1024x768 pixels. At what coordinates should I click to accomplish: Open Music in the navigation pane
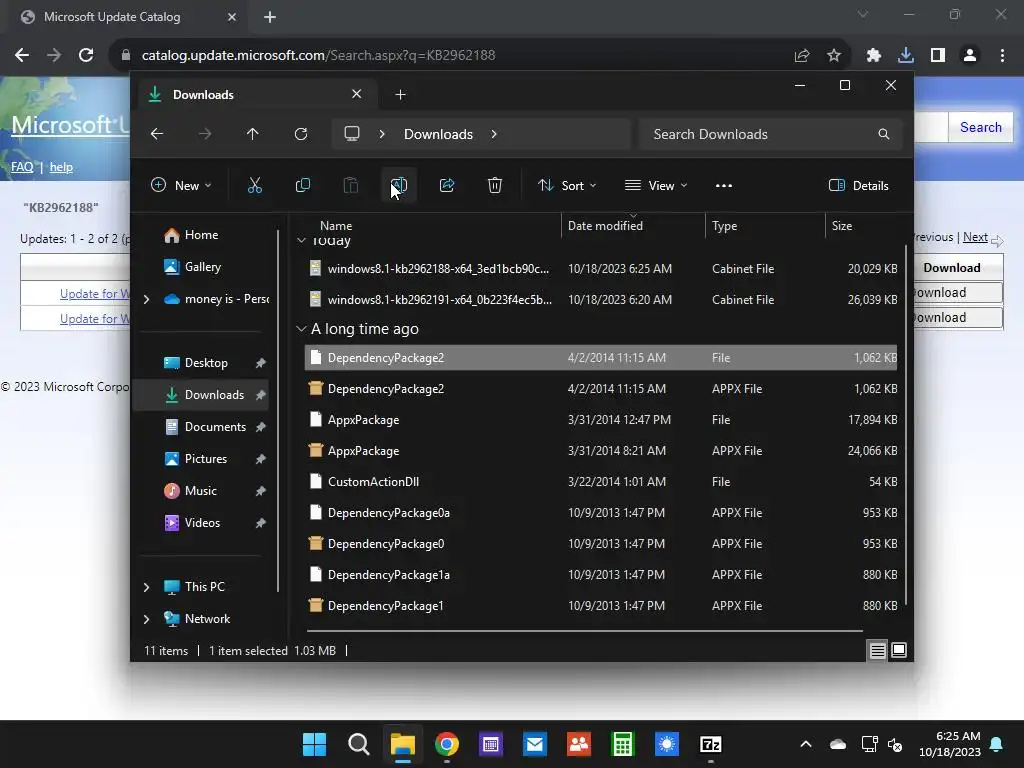[200, 491]
